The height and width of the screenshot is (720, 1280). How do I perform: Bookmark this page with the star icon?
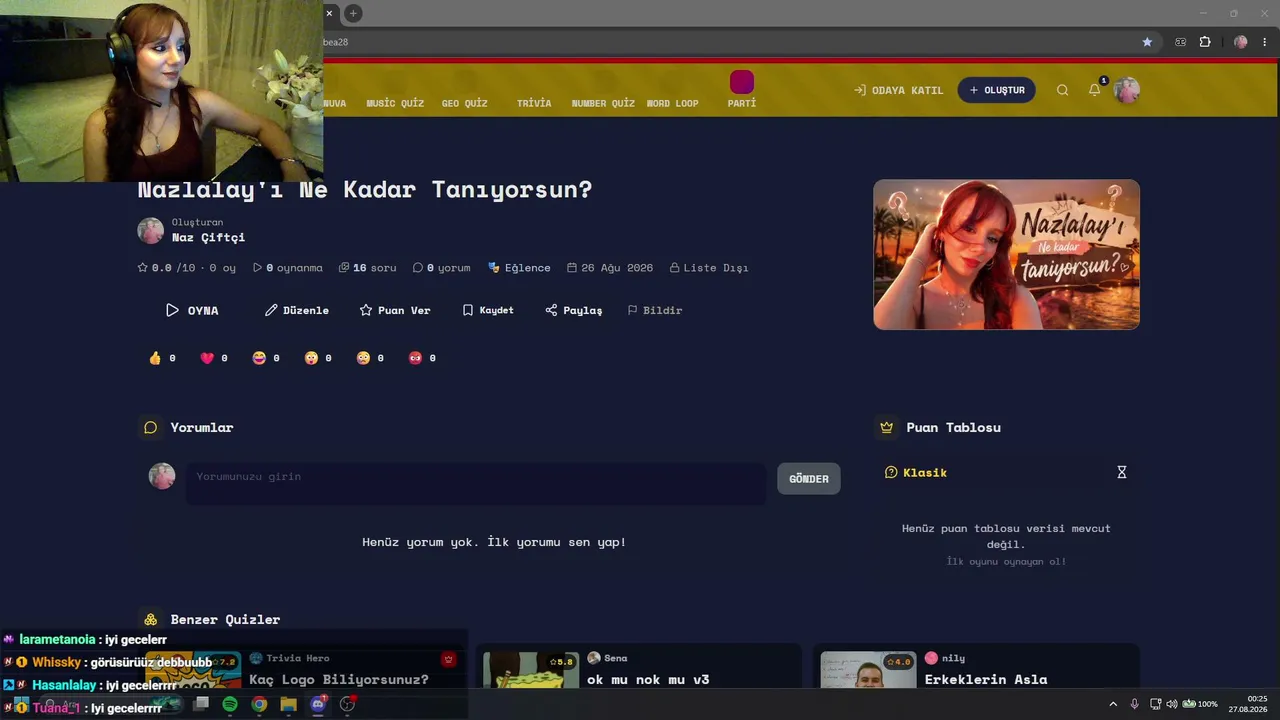[x=1147, y=42]
